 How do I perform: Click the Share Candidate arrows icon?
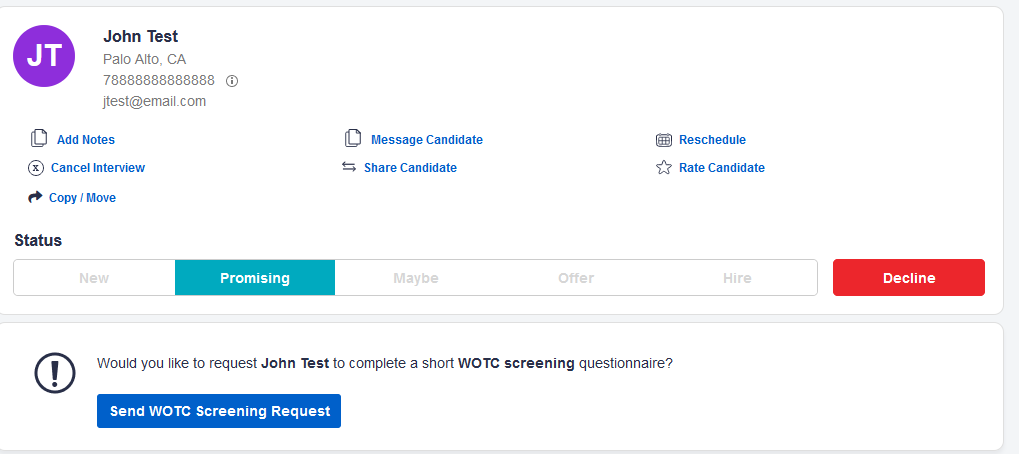tap(349, 168)
